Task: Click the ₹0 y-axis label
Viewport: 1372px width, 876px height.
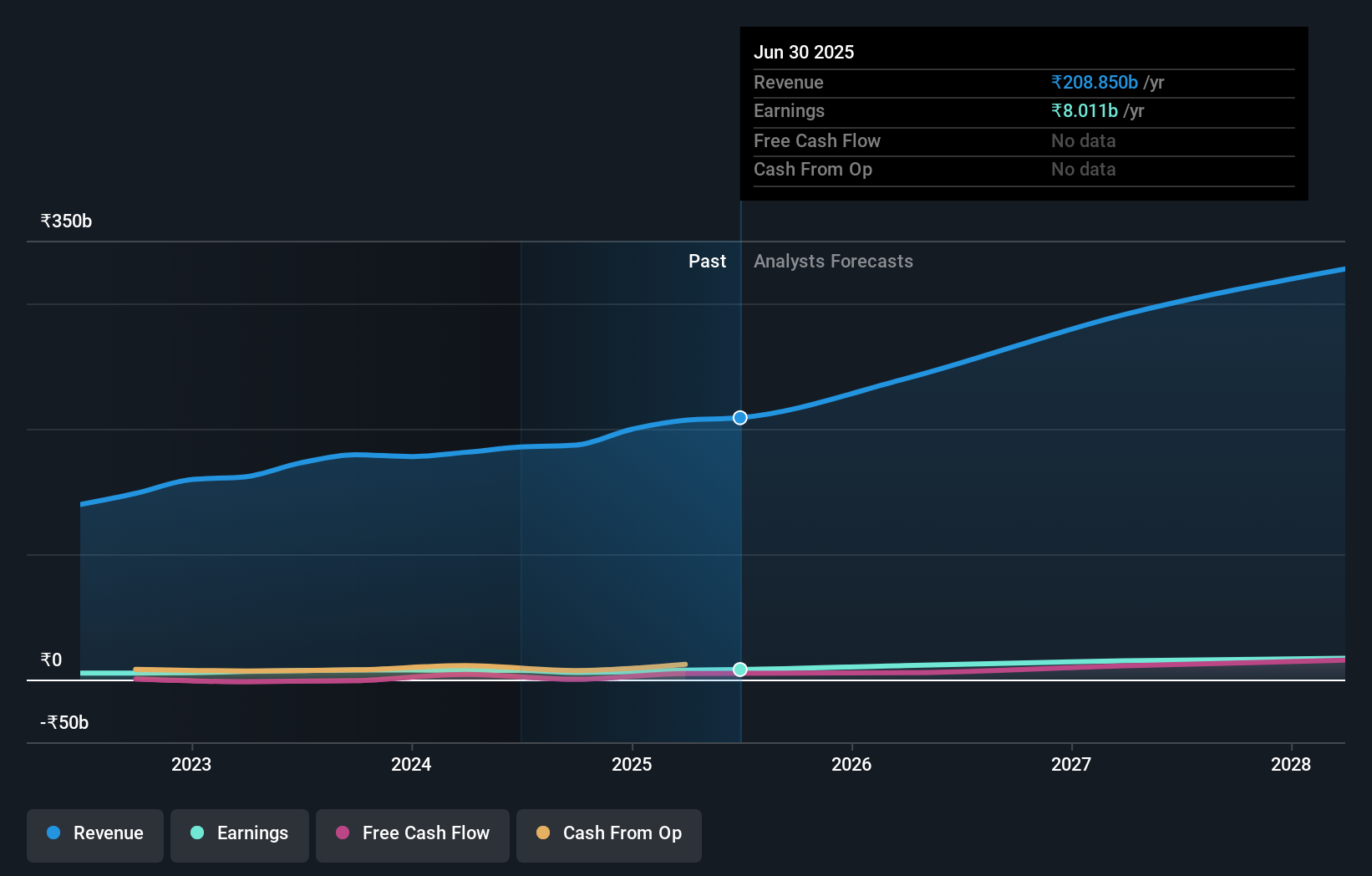Action: tap(51, 660)
